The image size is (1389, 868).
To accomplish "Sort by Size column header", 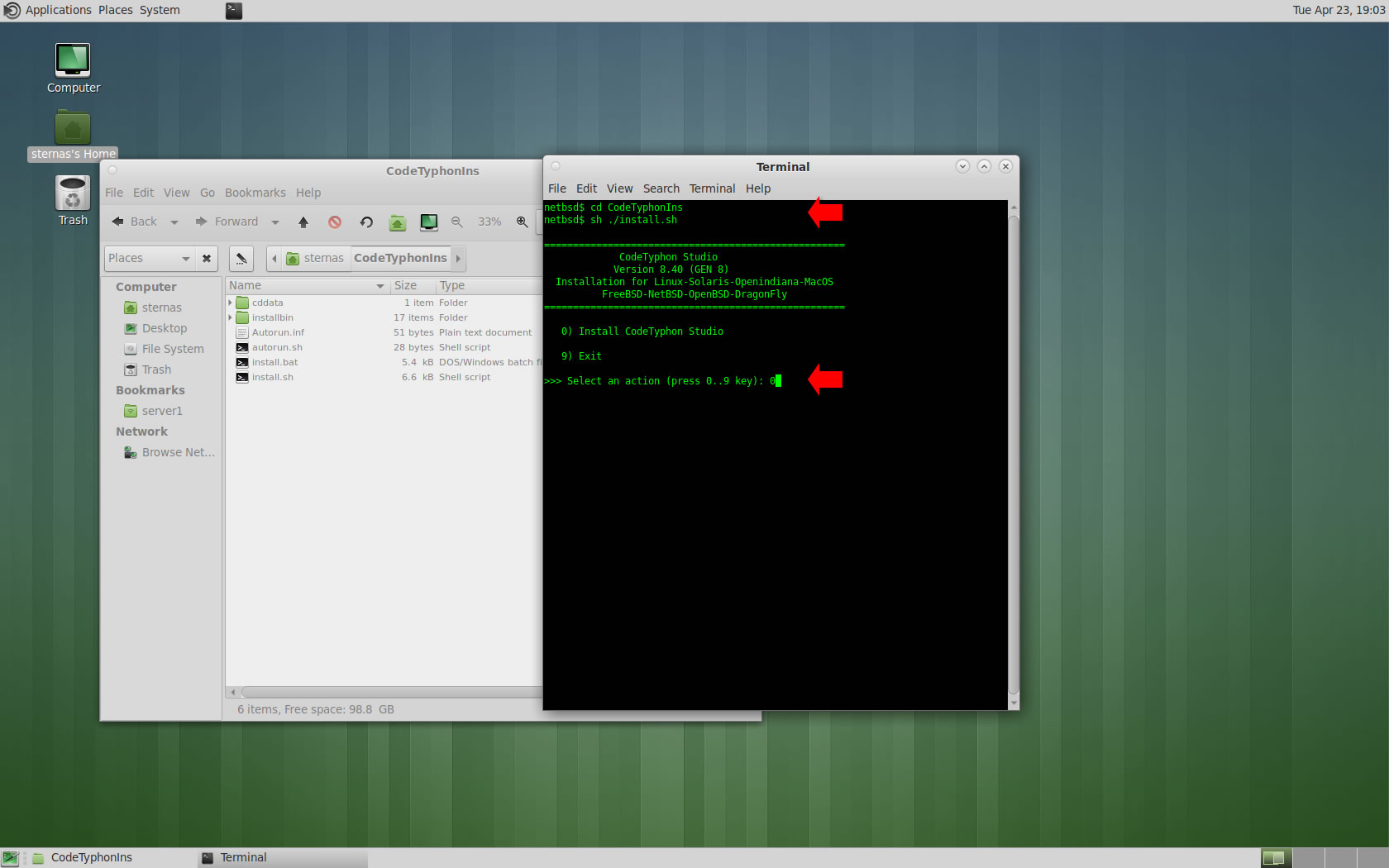I will pos(413,286).
